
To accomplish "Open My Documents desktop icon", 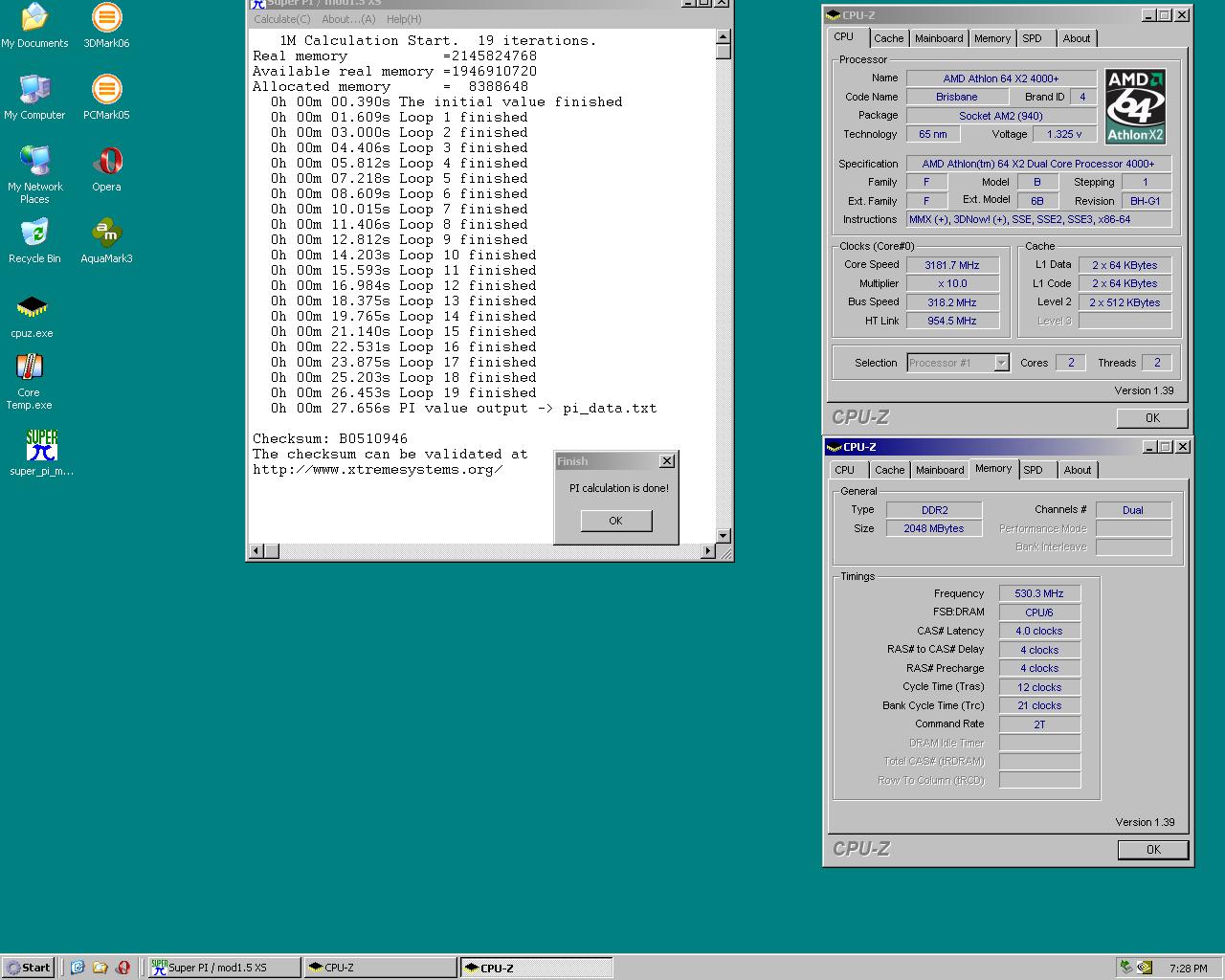I will click(x=34, y=26).
